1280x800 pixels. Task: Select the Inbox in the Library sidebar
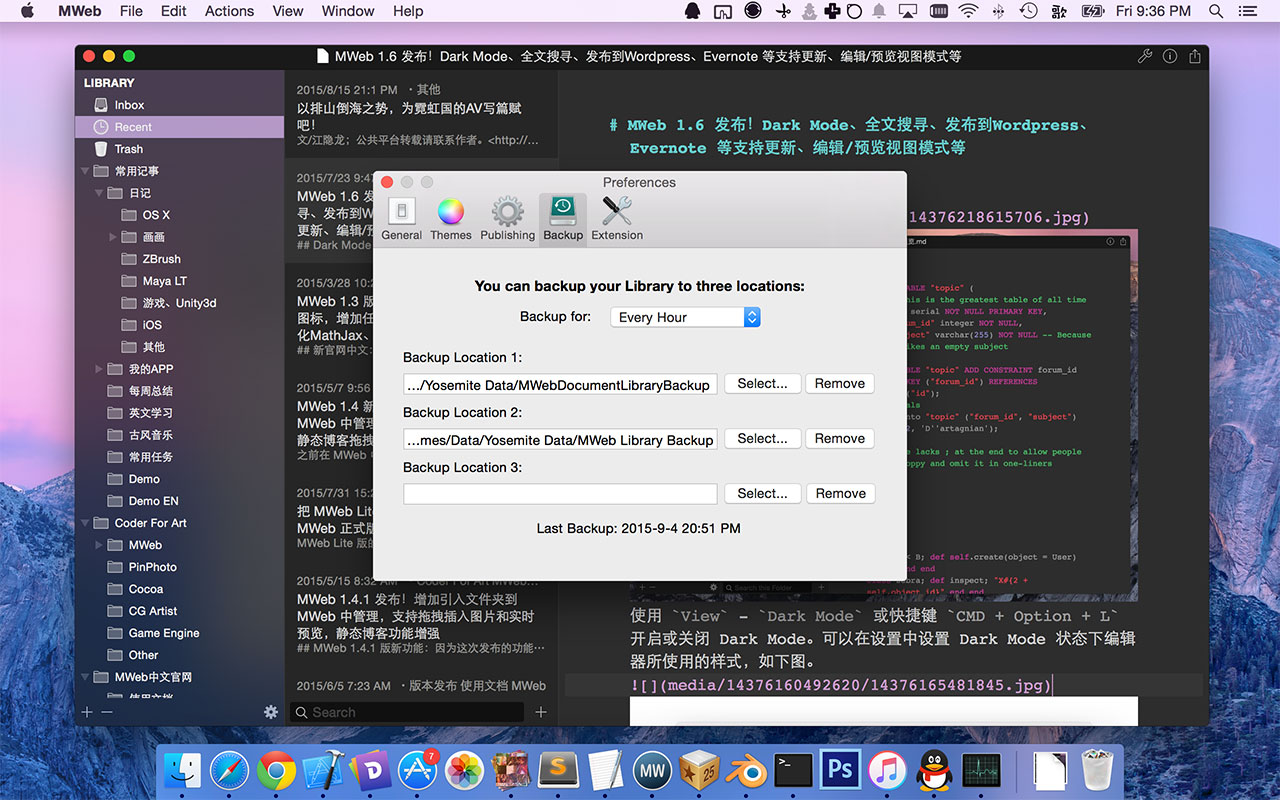coord(128,104)
